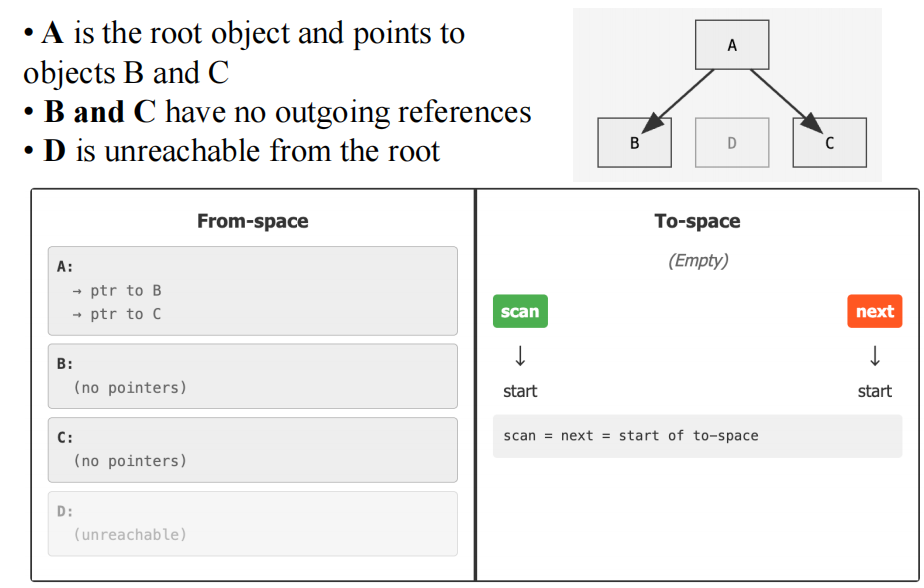Image resolution: width=924 pixels, height=588 pixels.
Task: Click the green scan pointer badge
Action: click(520, 311)
